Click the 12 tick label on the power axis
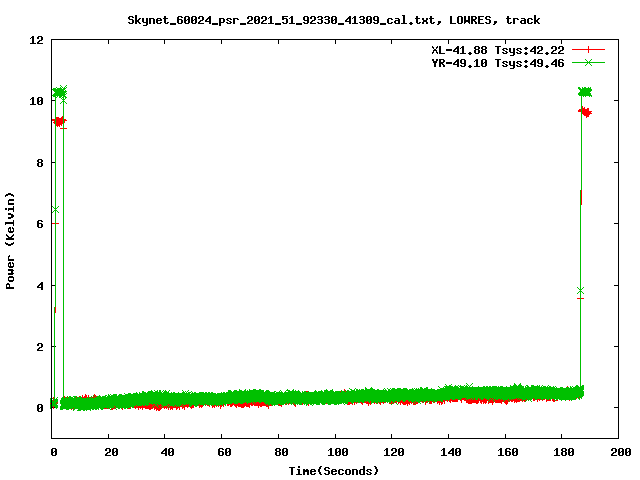 (36, 40)
